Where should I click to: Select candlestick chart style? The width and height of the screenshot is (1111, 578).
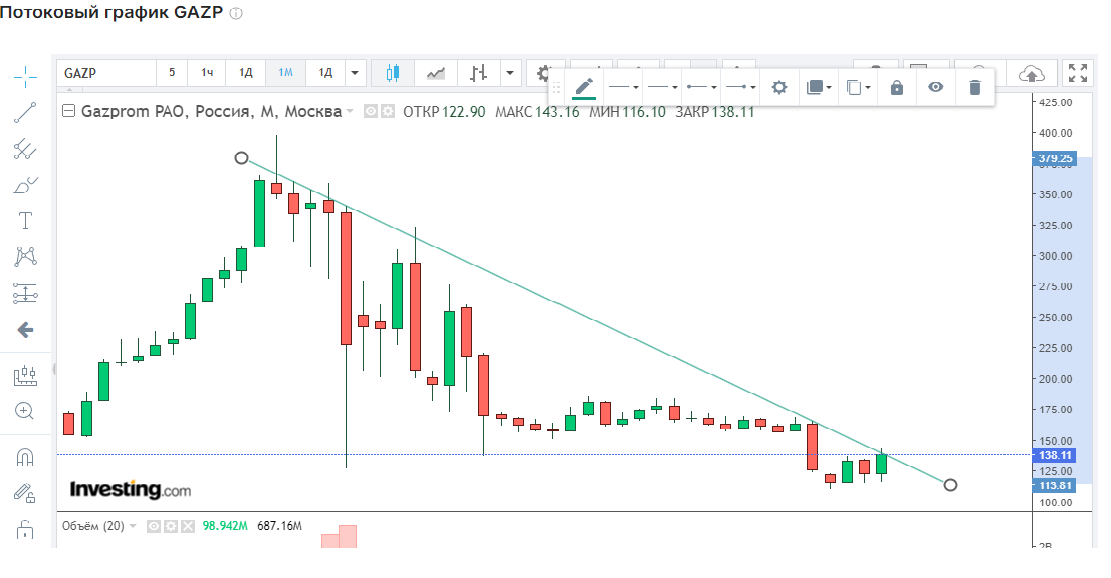pyautogui.click(x=393, y=73)
